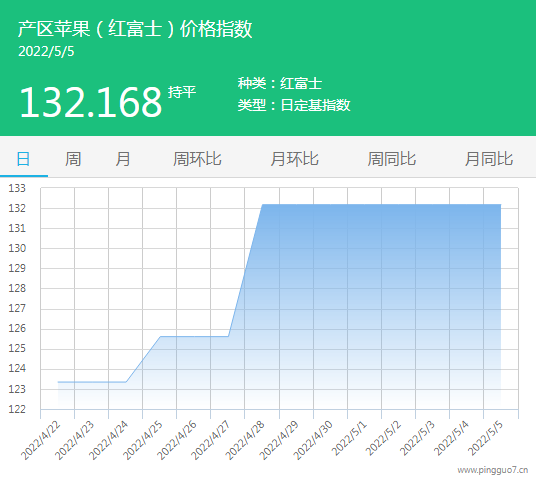Switch to the 周 weekly tab

pyautogui.click(x=73, y=159)
